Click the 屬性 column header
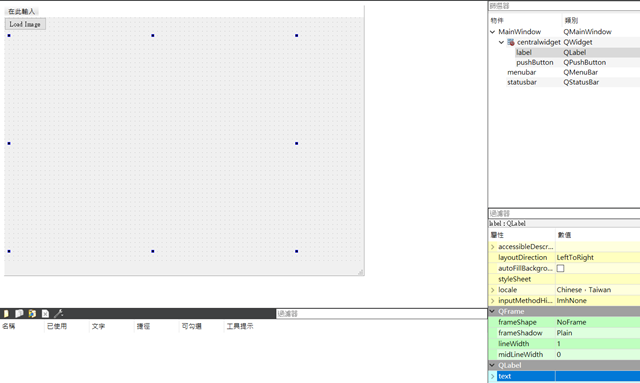Image resolution: width=640 pixels, height=383 pixels. click(497, 235)
